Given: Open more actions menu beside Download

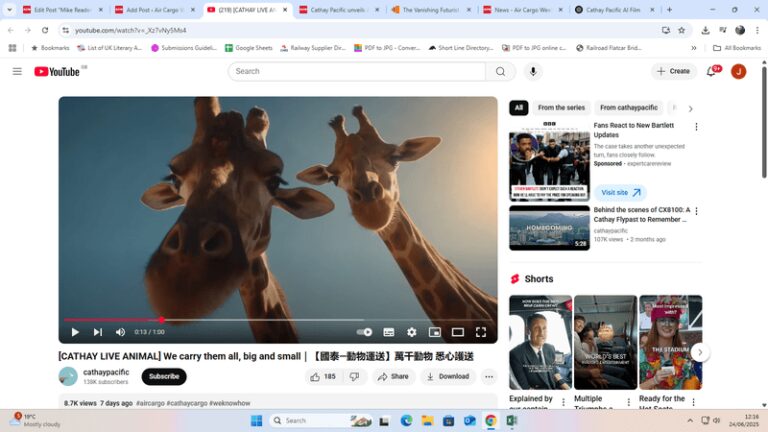Looking at the screenshot, I should point(489,377).
